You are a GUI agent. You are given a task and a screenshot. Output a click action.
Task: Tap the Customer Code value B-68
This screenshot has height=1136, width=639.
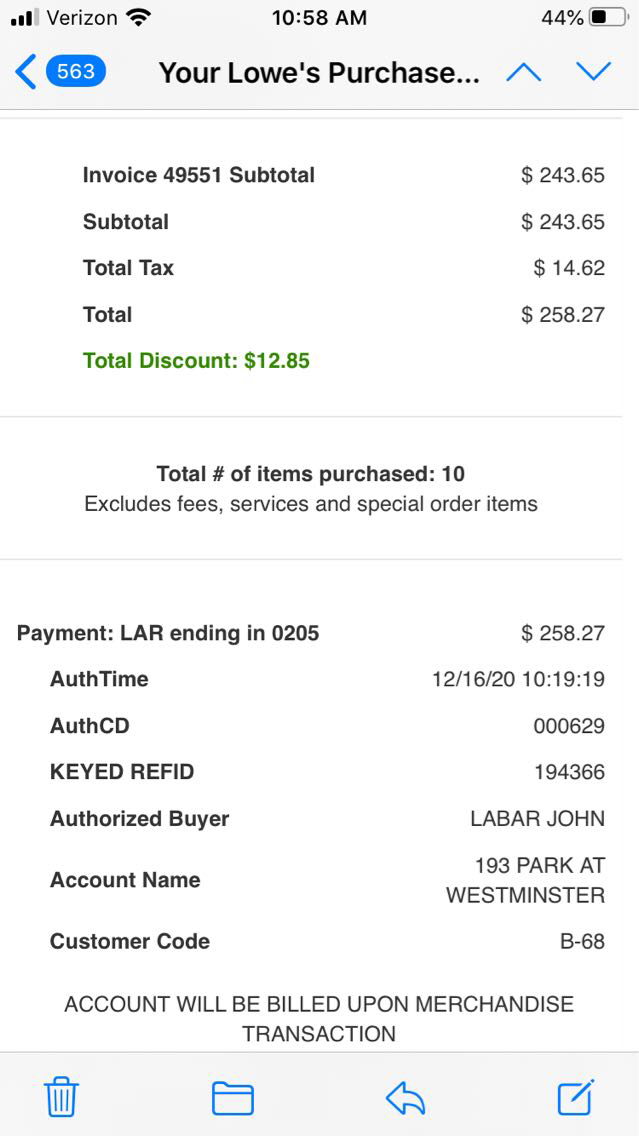tap(582, 941)
